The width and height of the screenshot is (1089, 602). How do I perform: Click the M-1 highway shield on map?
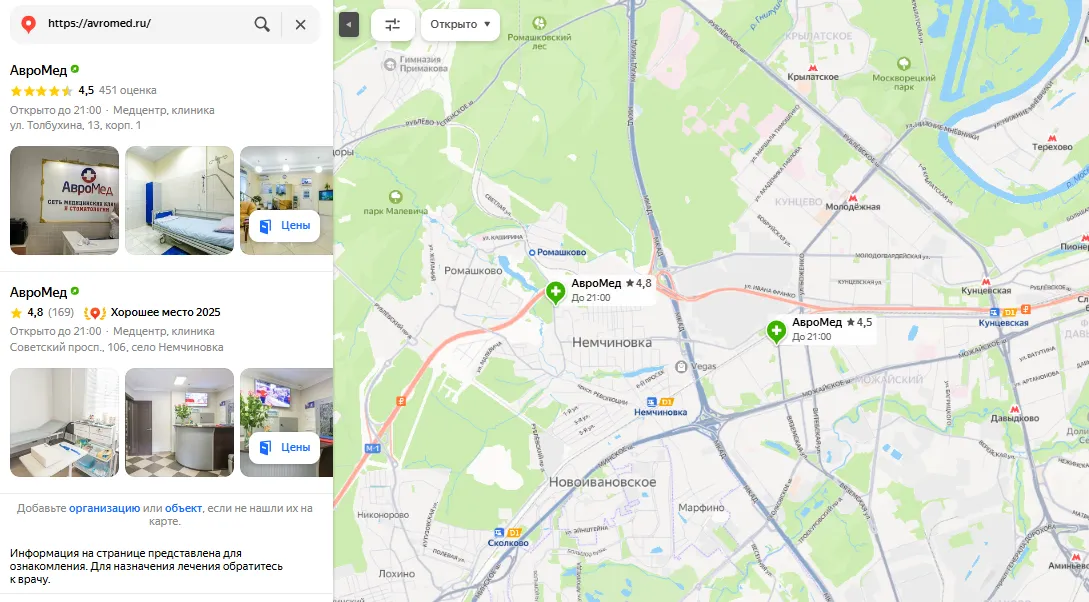[x=373, y=449]
